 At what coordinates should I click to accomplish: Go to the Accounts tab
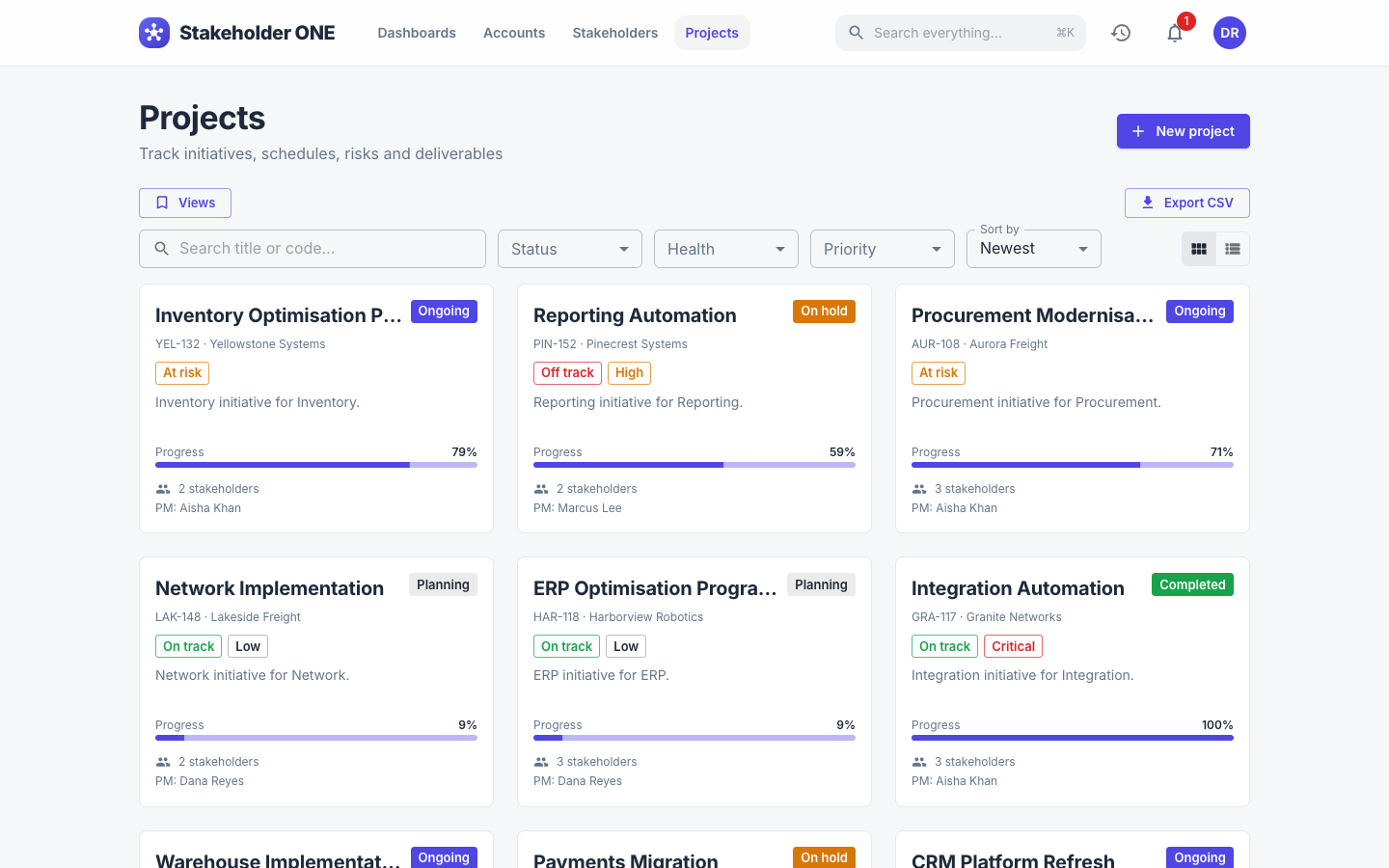coord(514,33)
